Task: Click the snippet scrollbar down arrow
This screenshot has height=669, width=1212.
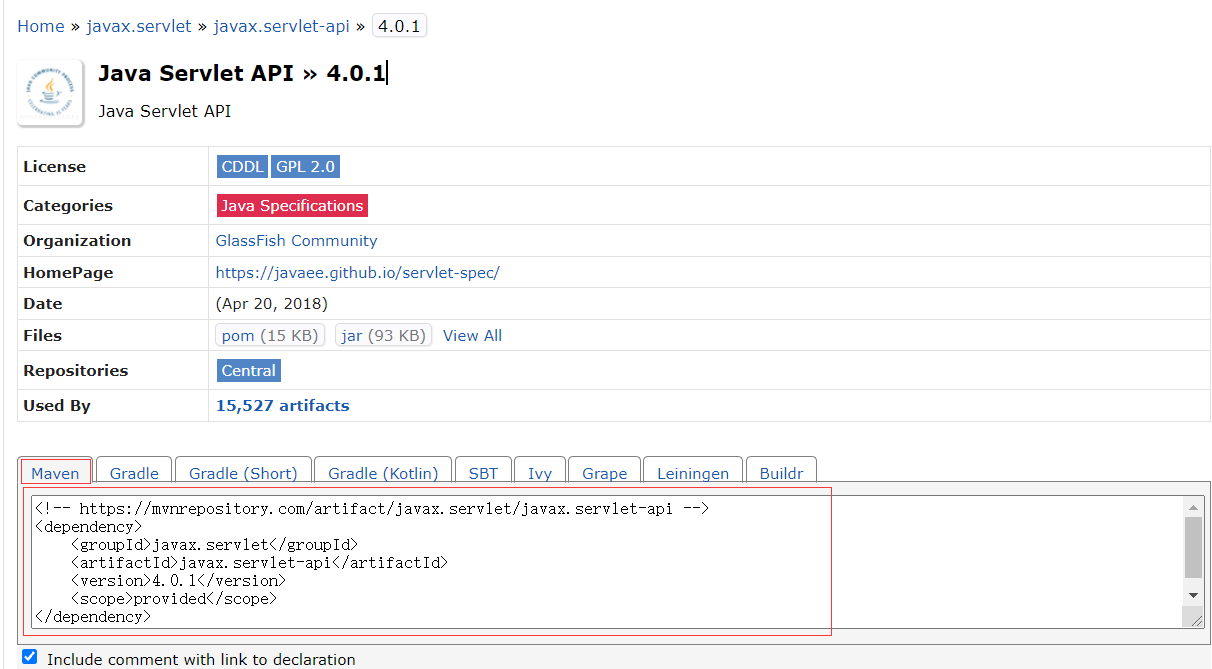Action: pos(1194,594)
